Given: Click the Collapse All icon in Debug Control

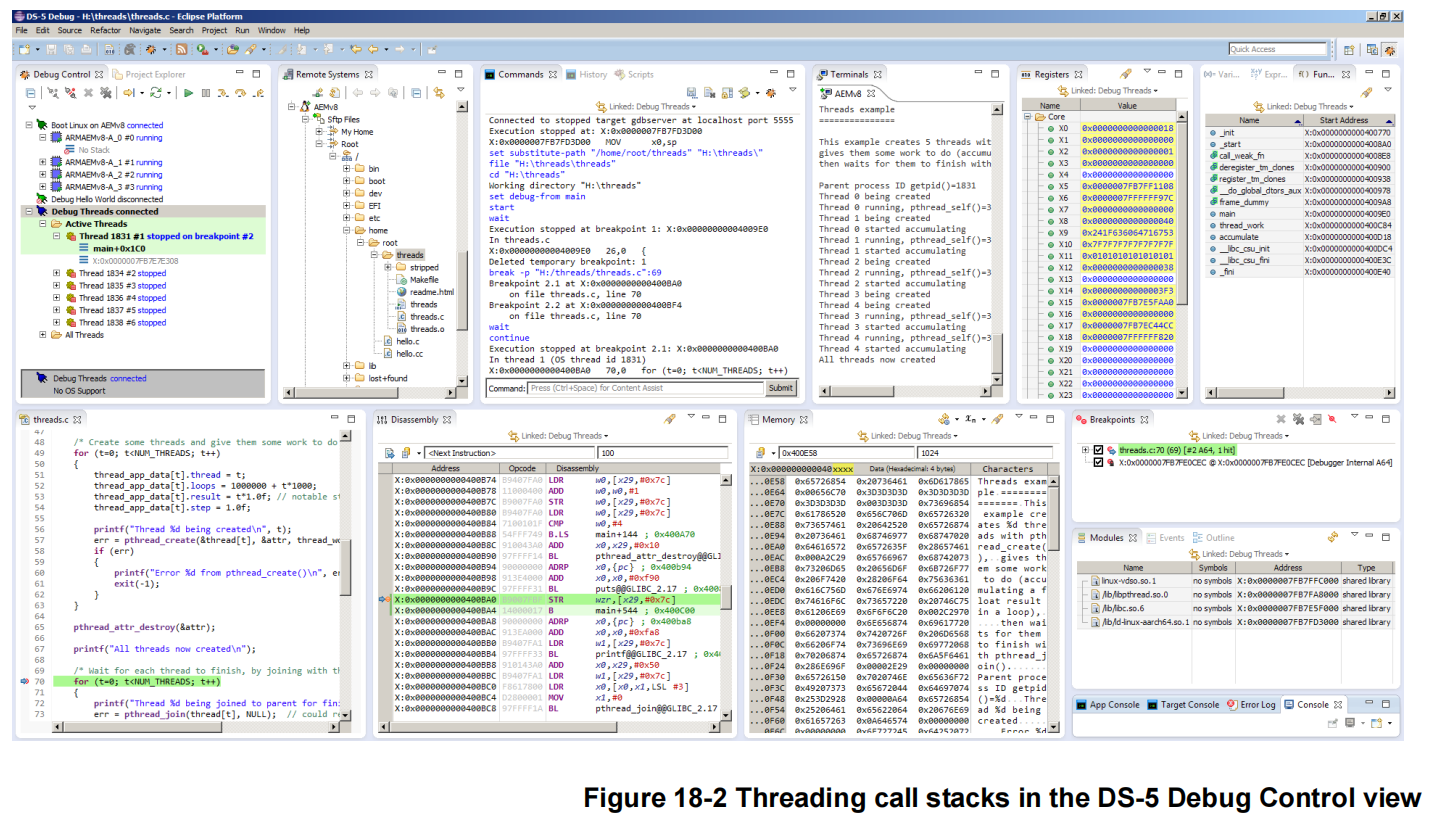Looking at the screenshot, I should pos(30,93).
